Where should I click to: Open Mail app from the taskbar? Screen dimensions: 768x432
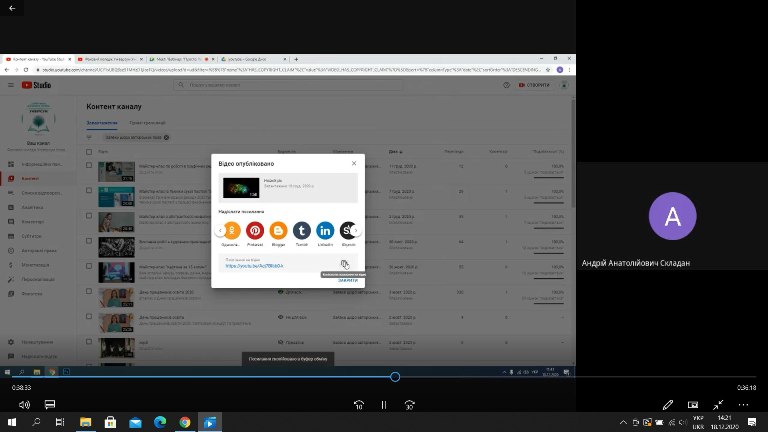coord(135,422)
